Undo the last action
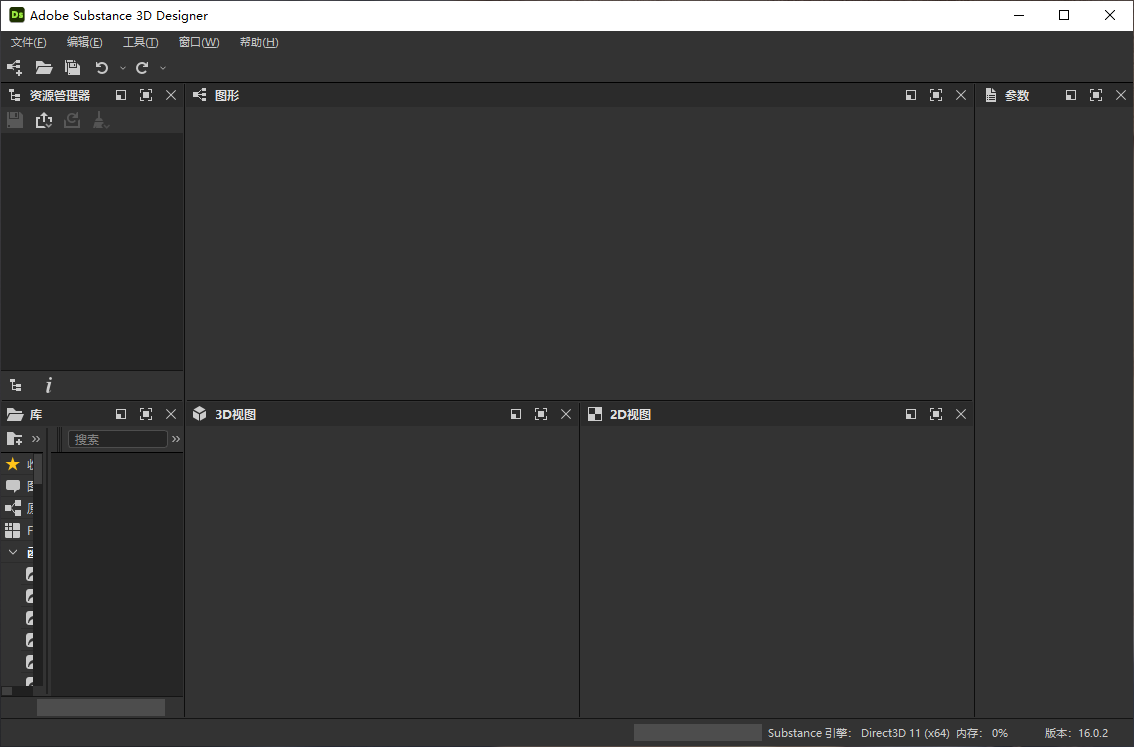This screenshot has width=1134, height=747. 102,67
